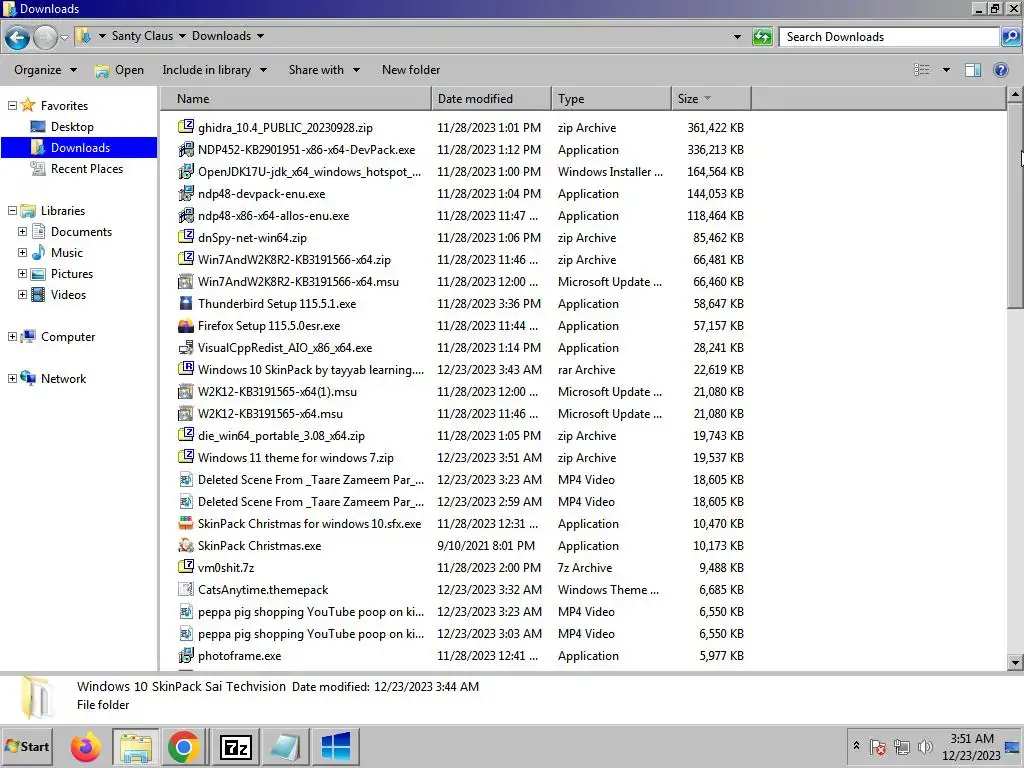Click the volume speaker tray icon
The height and width of the screenshot is (768, 1024).
925,747
